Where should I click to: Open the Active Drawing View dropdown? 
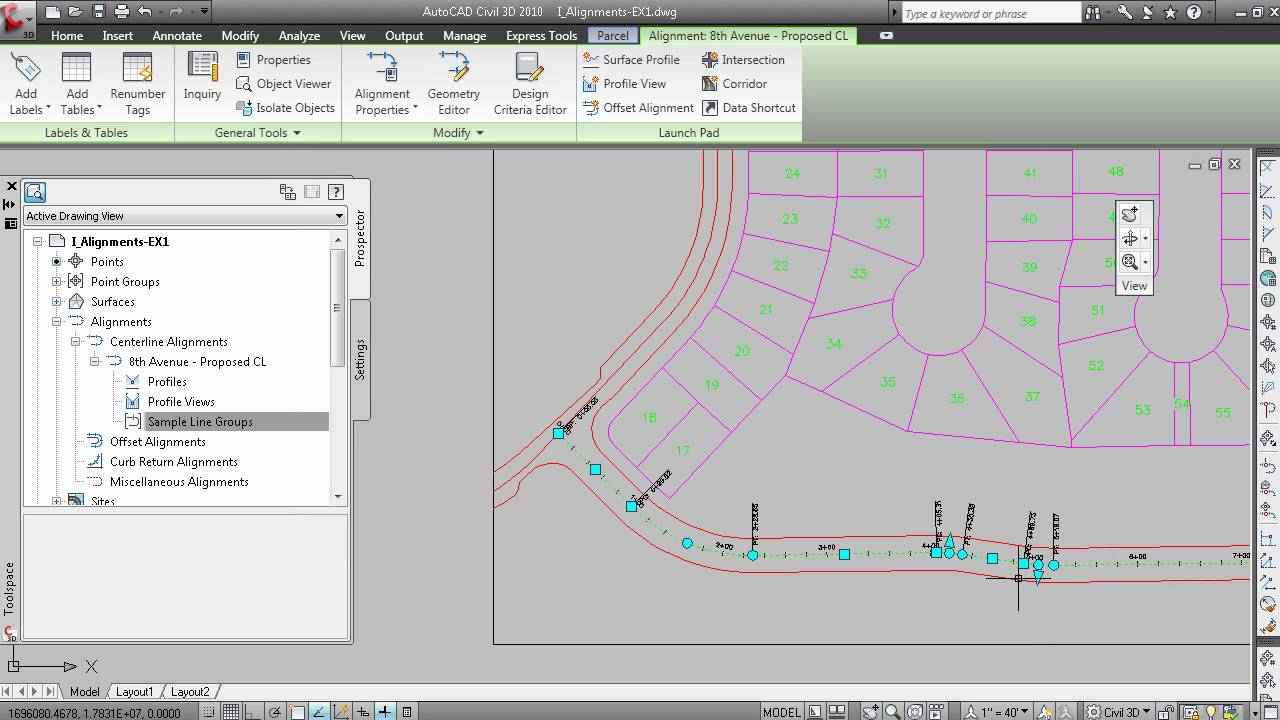point(184,216)
